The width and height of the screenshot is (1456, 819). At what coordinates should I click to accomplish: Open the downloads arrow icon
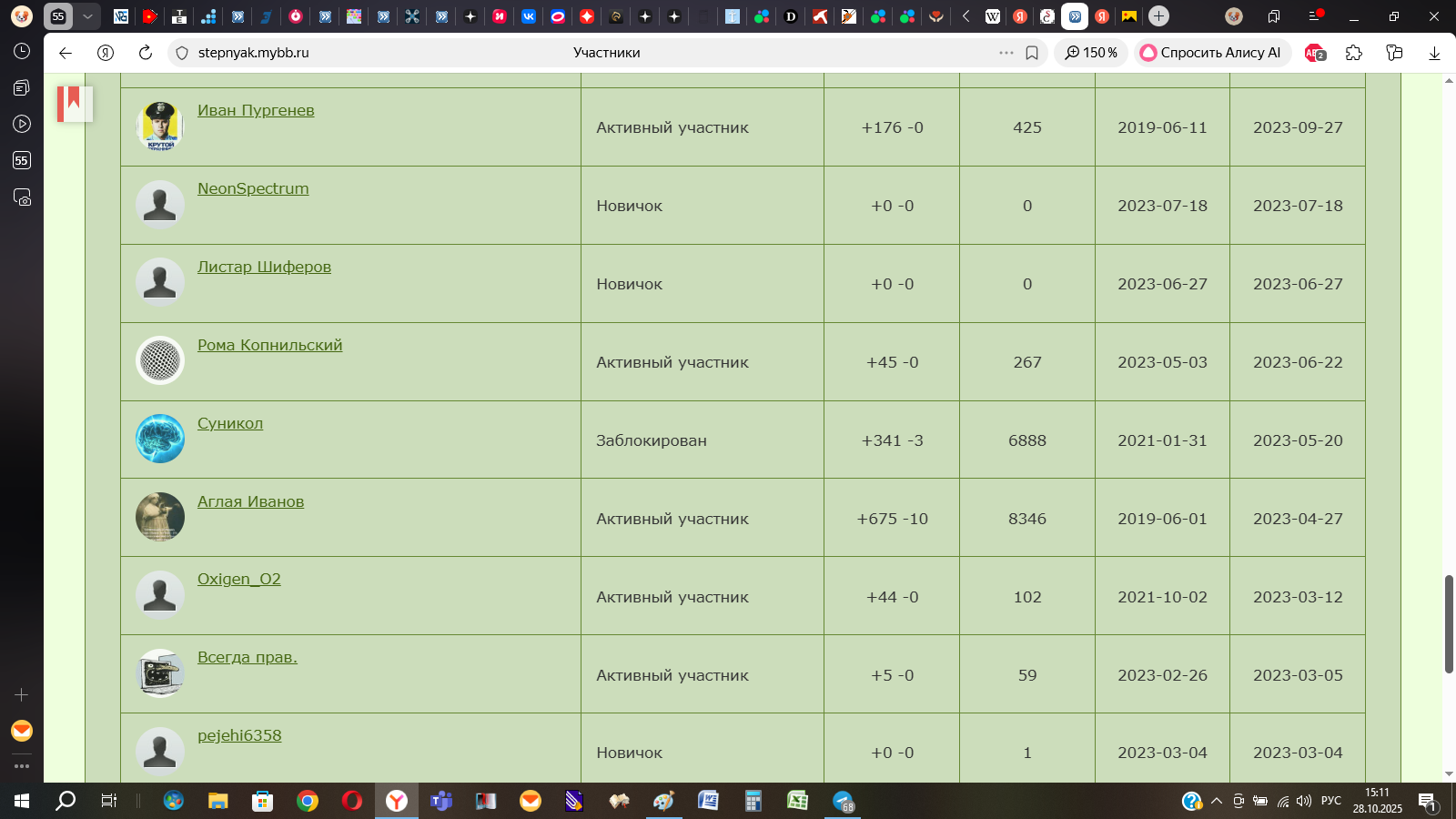1434,53
